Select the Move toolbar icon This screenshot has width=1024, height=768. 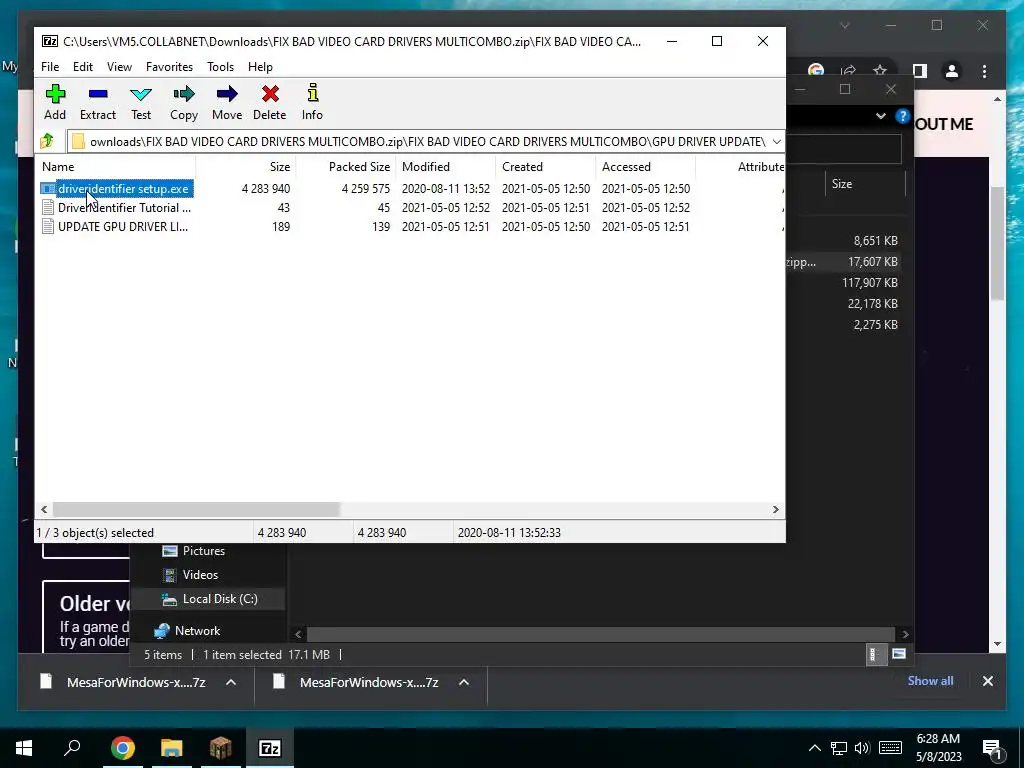227,94
